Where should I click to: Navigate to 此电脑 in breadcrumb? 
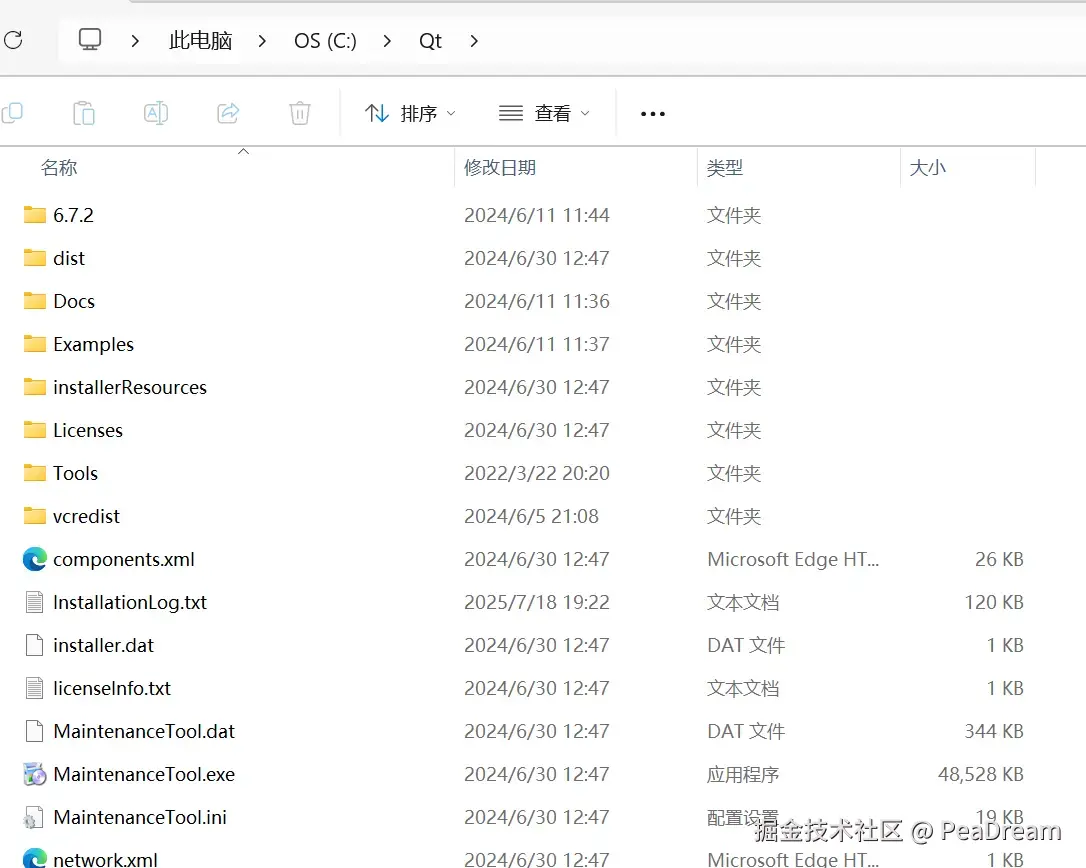200,41
